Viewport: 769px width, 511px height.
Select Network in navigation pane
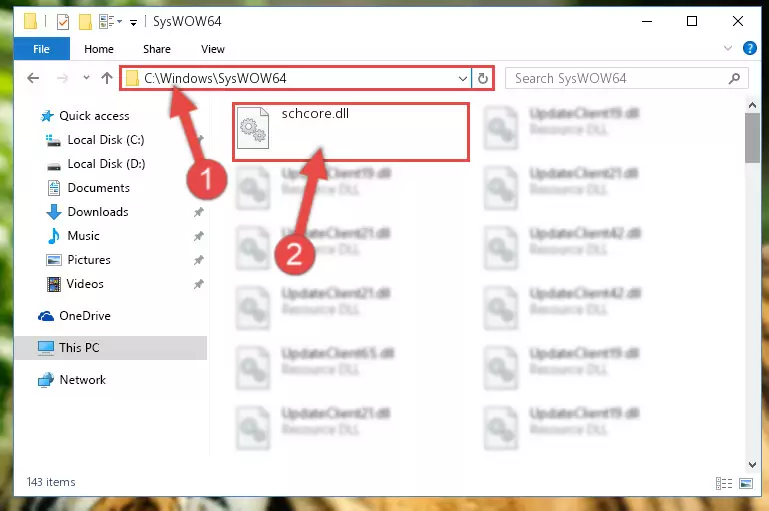pos(82,380)
